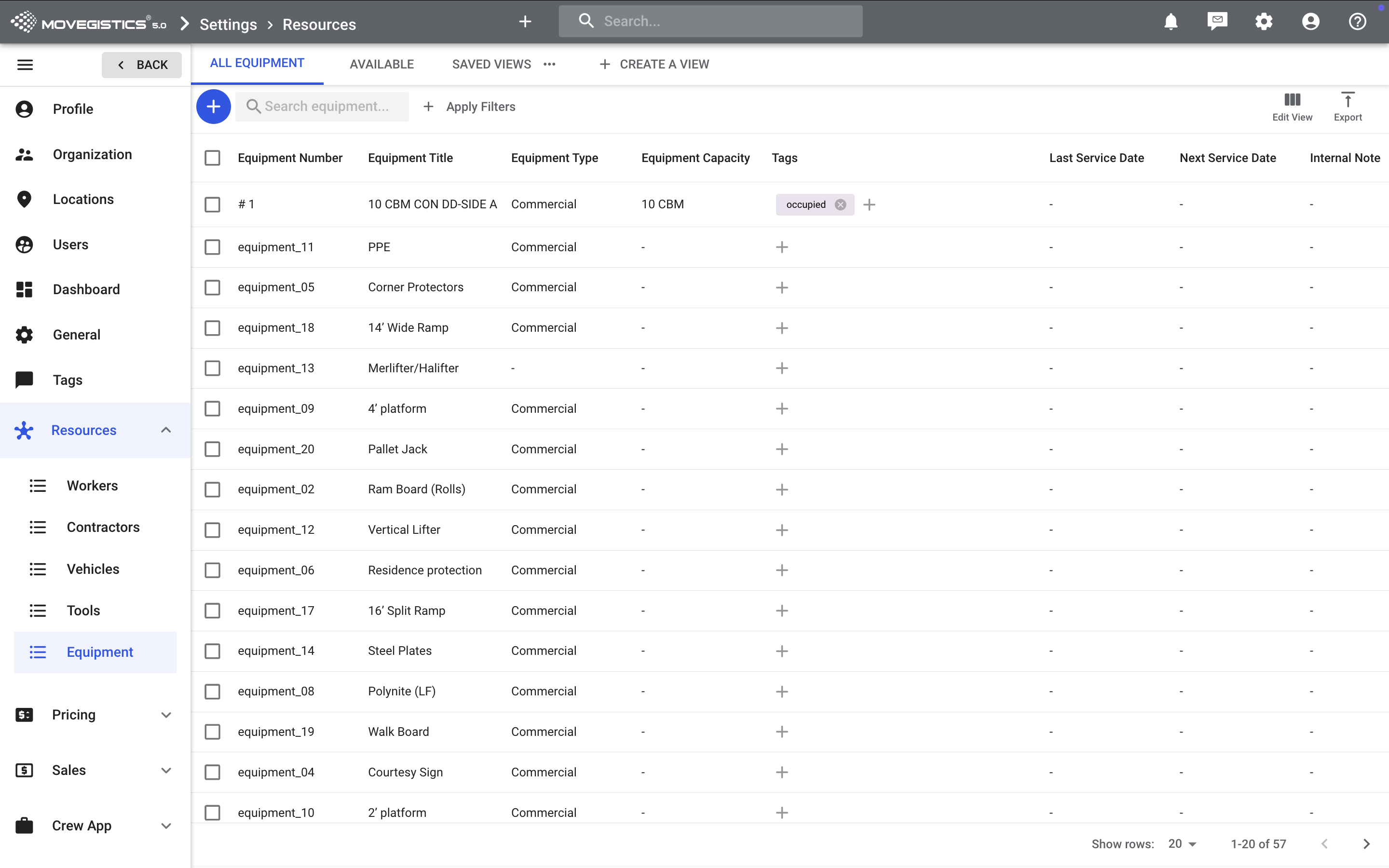Select all equipment with header checkbox

[x=212, y=158]
